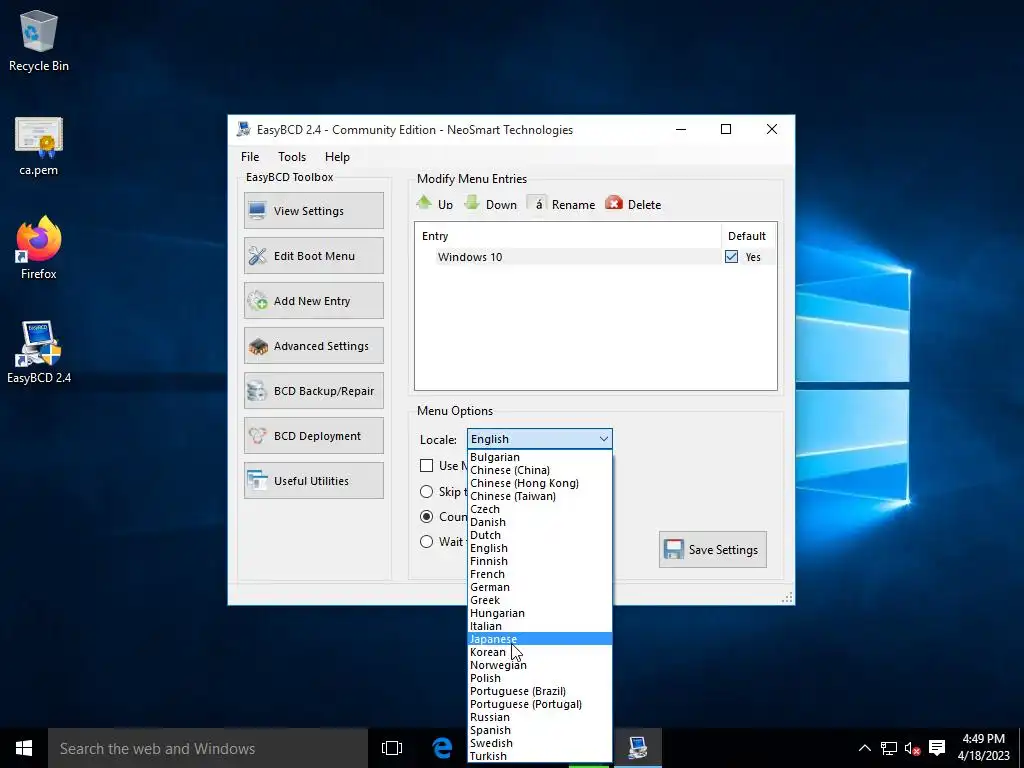Viewport: 1024px width, 768px height.
Task: Open Recycle Bin desktop icon
Action: 39,40
